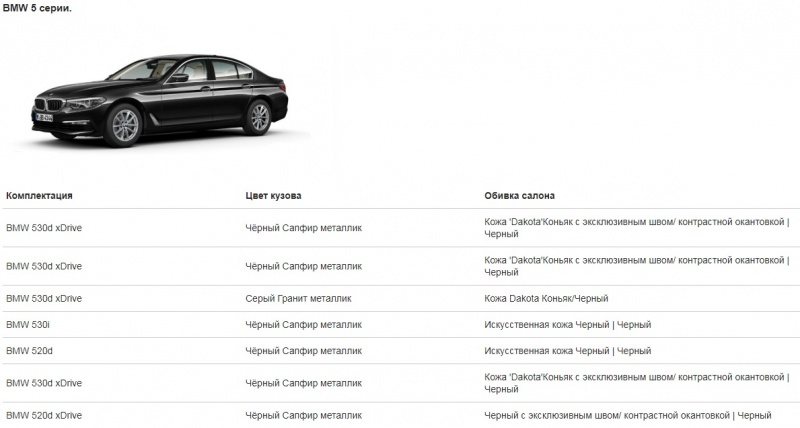Click the BMW 530d xDrive in first row

click(x=44, y=228)
